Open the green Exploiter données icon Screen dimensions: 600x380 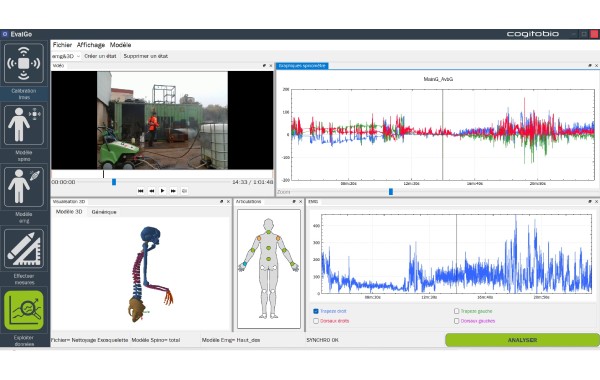[24, 310]
